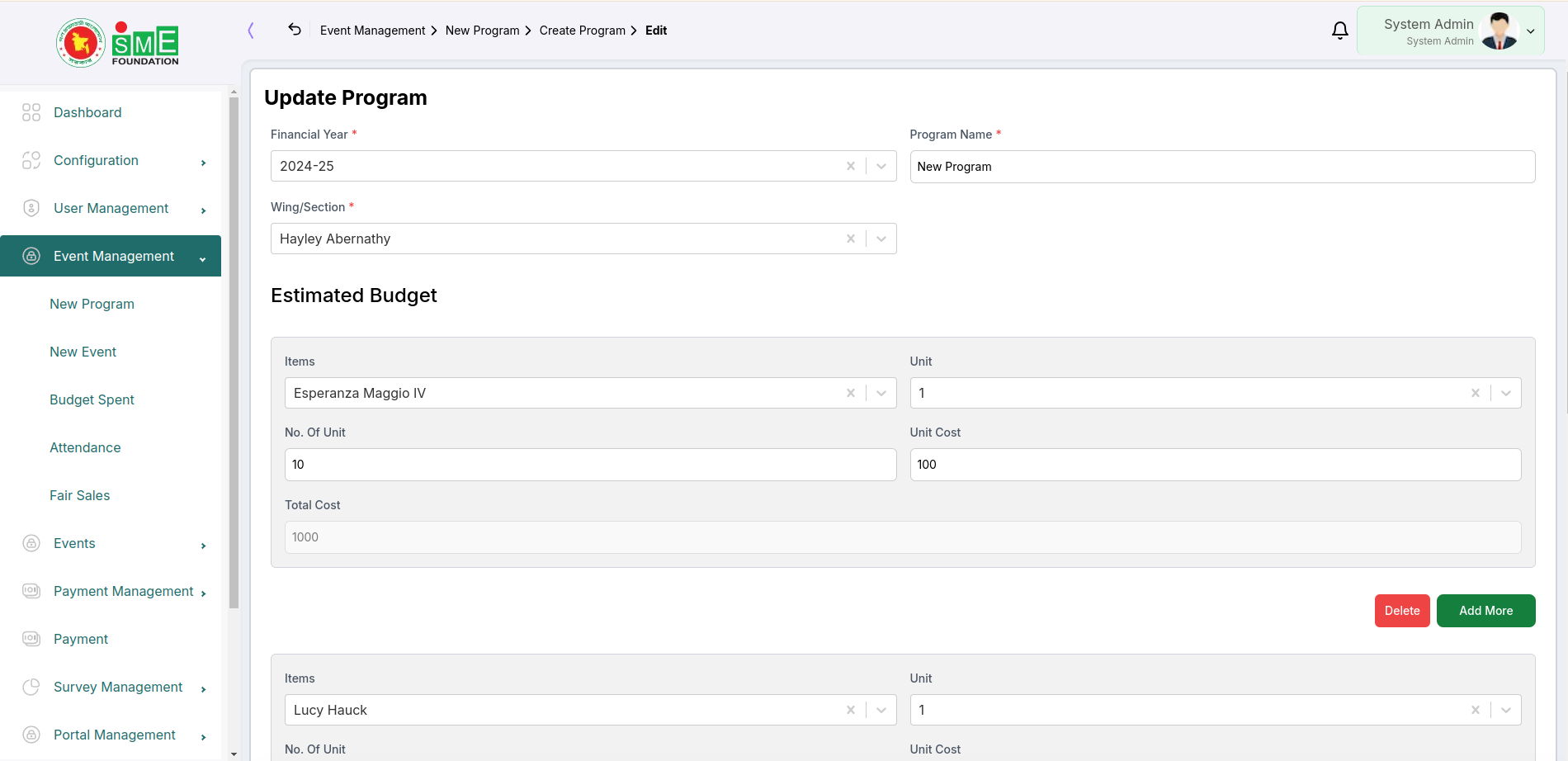Focus the Program Name input field
1568x761 pixels.
(1222, 167)
